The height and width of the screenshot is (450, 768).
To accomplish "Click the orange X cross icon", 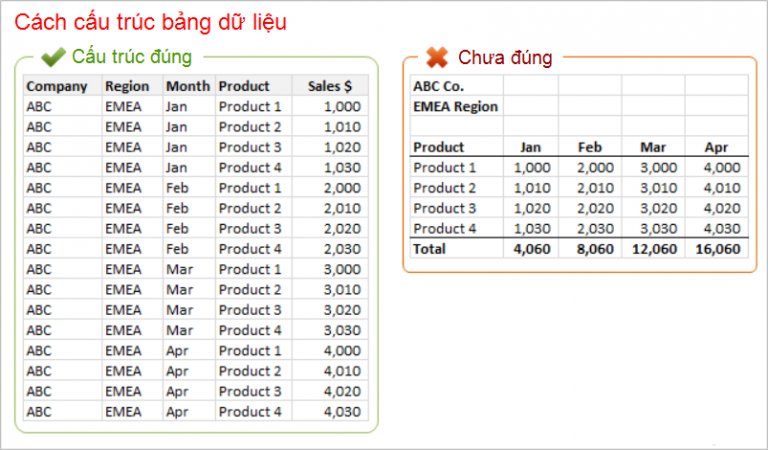I will coord(437,57).
